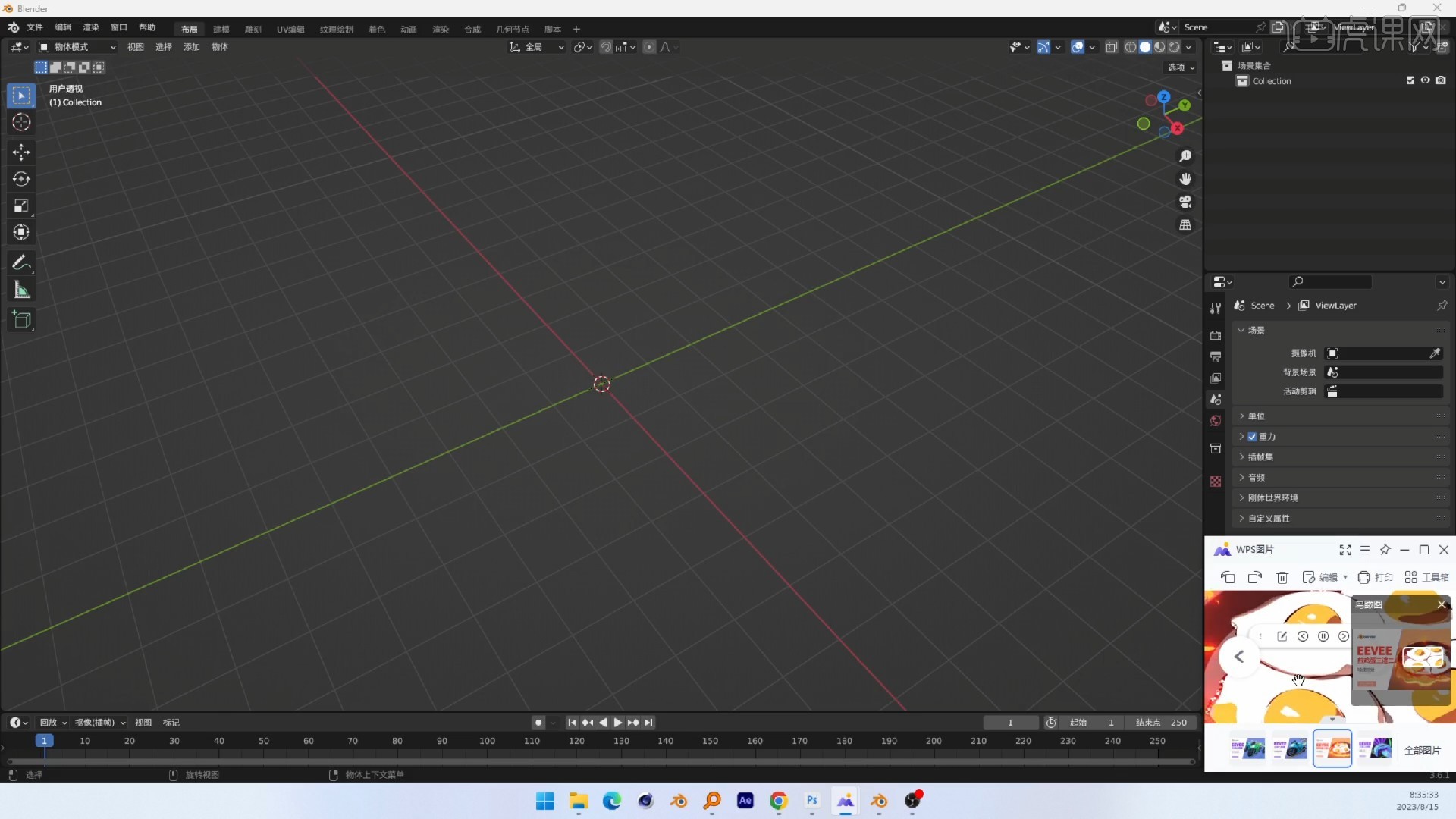The image size is (1456, 819).
Task: Open the View Layer properties tab
Action: click(x=1216, y=378)
